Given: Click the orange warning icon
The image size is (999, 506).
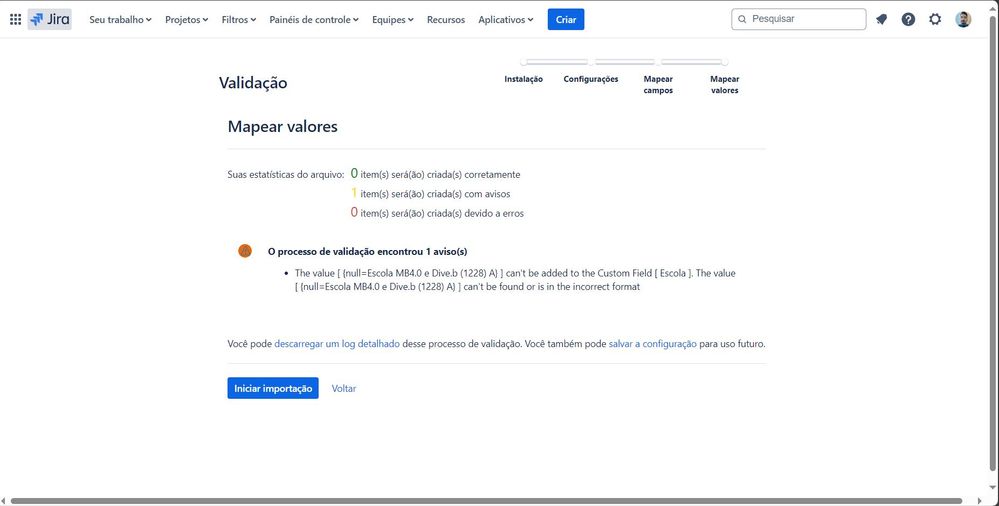Looking at the screenshot, I should click(245, 251).
